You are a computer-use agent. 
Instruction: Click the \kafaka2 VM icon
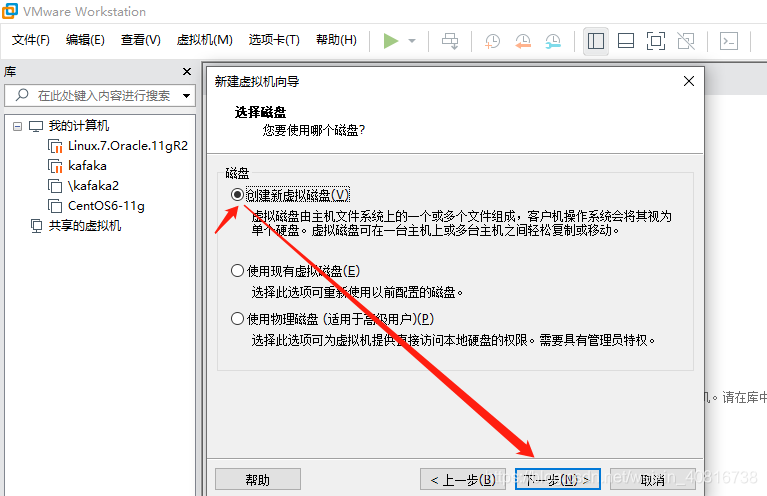[x=55, y=186]
